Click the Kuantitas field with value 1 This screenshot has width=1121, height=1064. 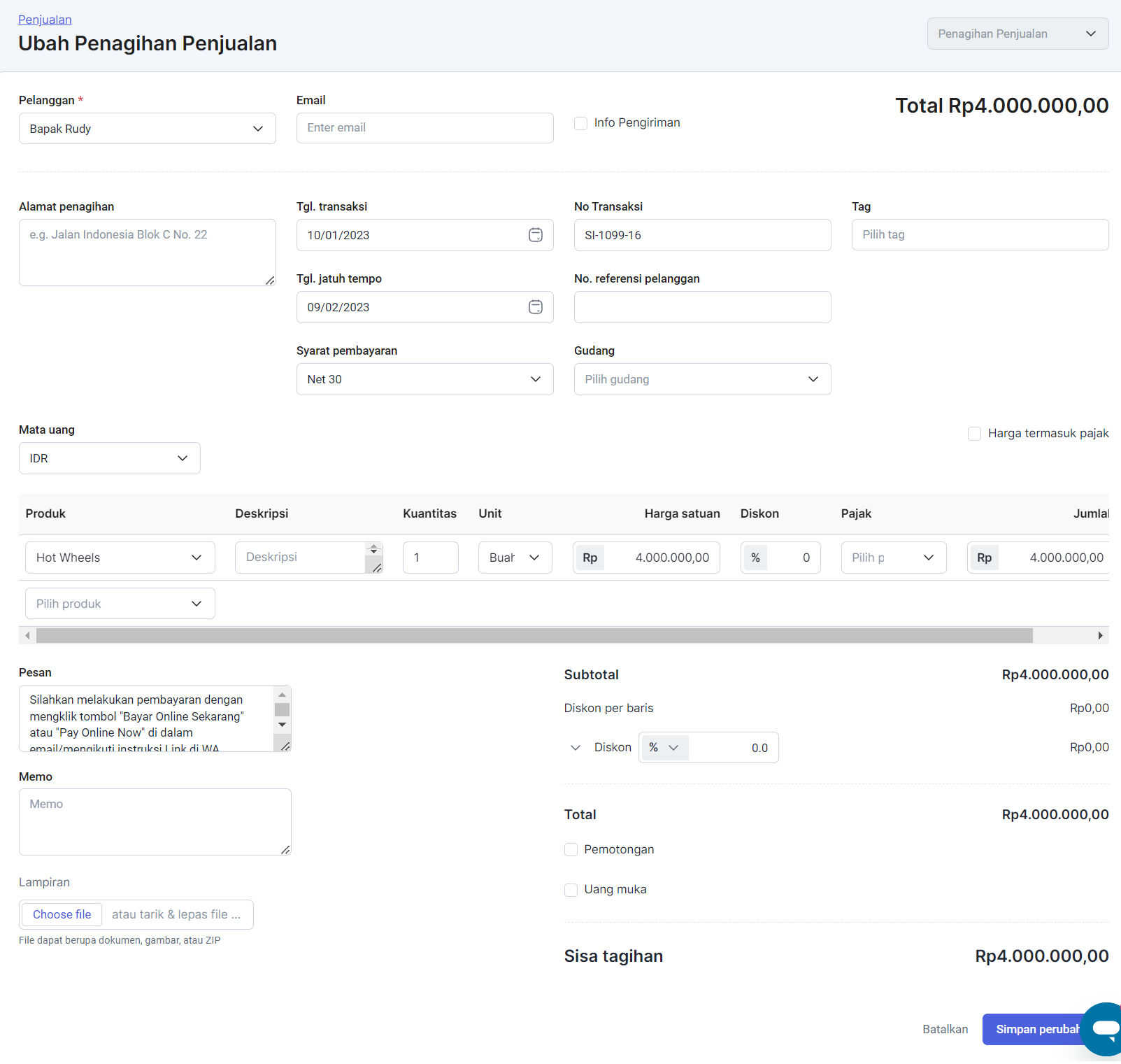(431, 558)
